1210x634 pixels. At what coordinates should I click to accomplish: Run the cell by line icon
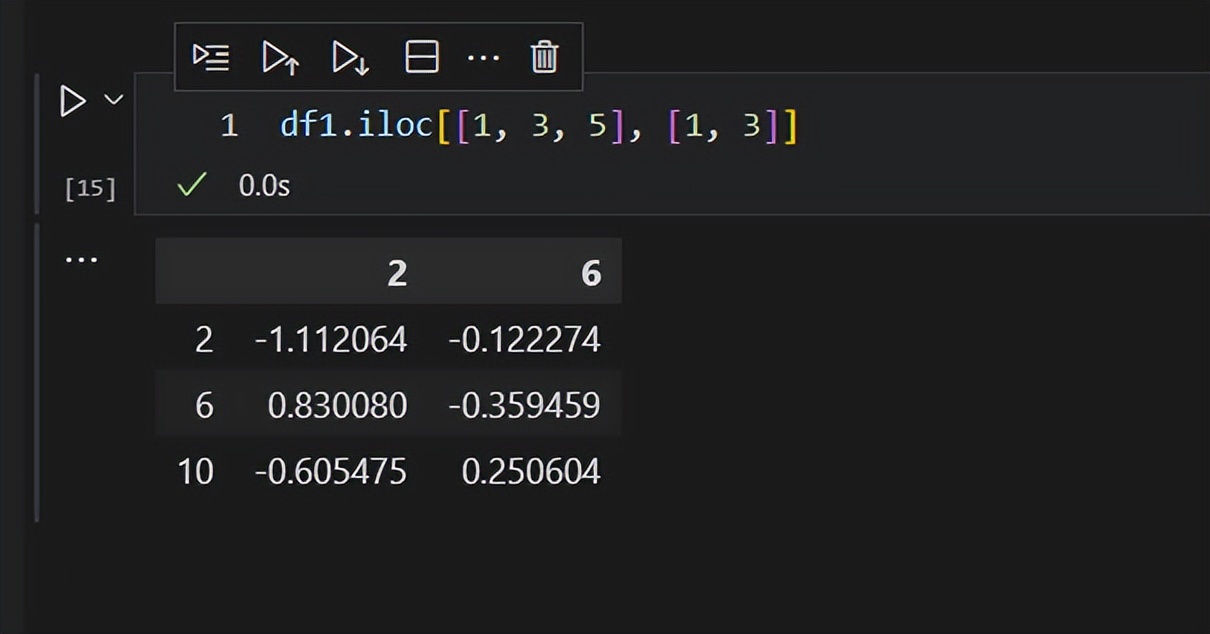[211, 58]
